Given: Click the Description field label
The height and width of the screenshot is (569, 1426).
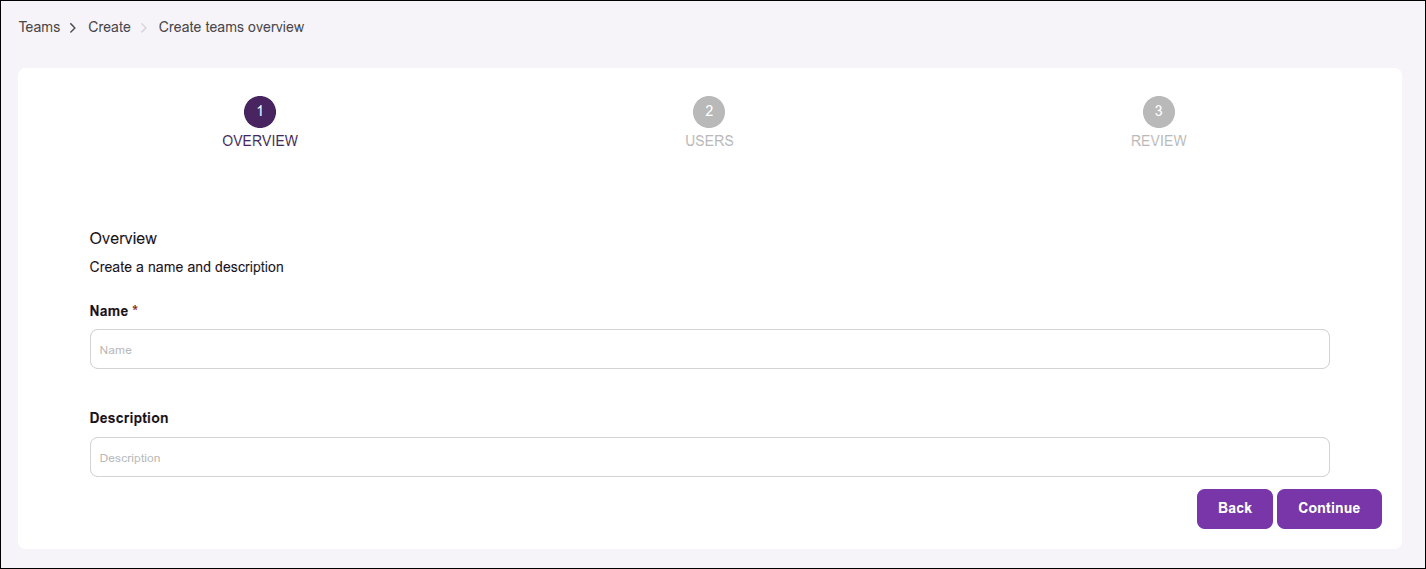Looking at the screenshot, I should (129, 418).
